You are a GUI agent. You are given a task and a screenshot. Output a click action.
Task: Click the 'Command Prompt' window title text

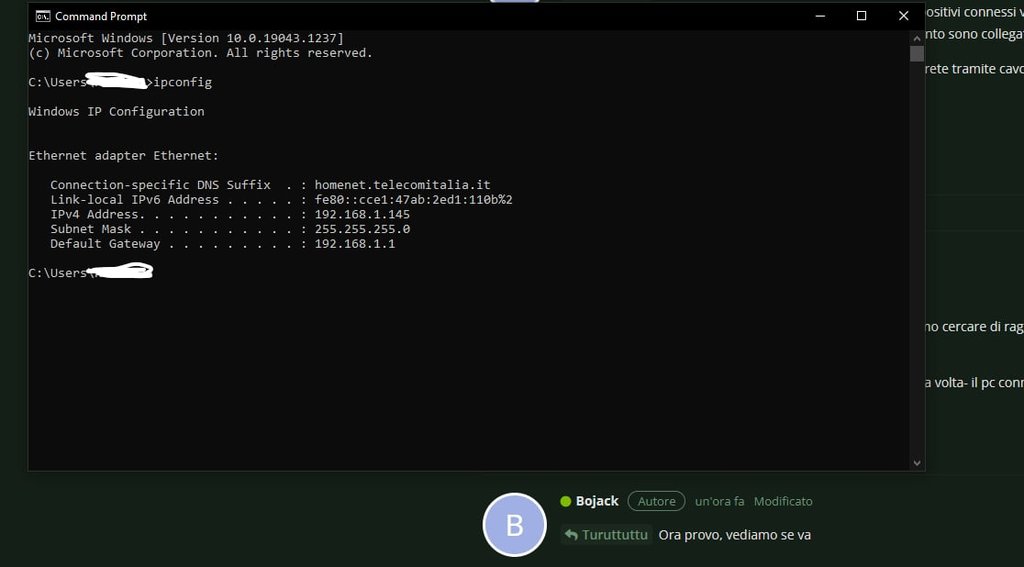pyautogui.click(x=101, y=16)
